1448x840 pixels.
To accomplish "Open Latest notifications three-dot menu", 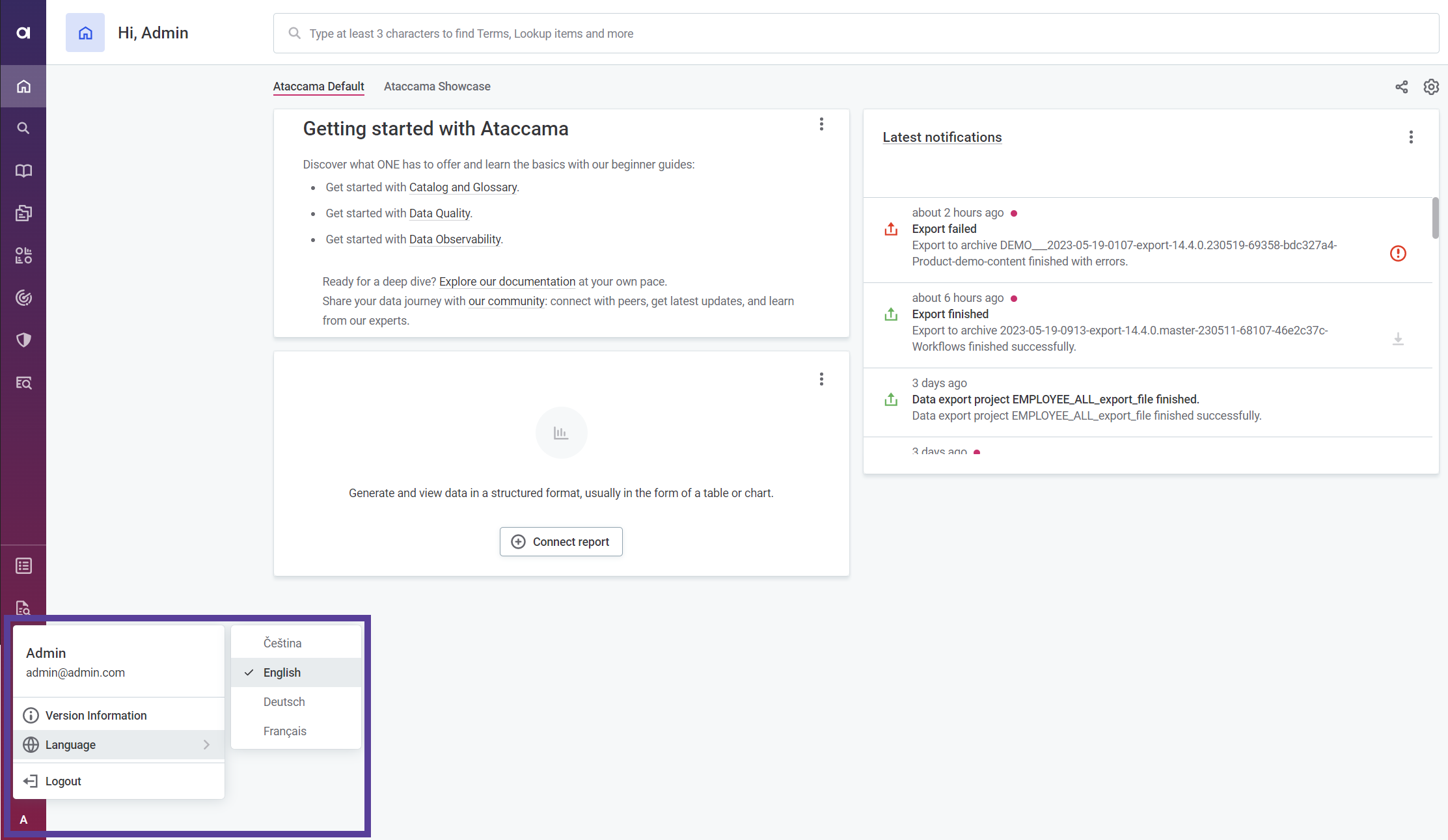I will click(x=1410, y=137).
